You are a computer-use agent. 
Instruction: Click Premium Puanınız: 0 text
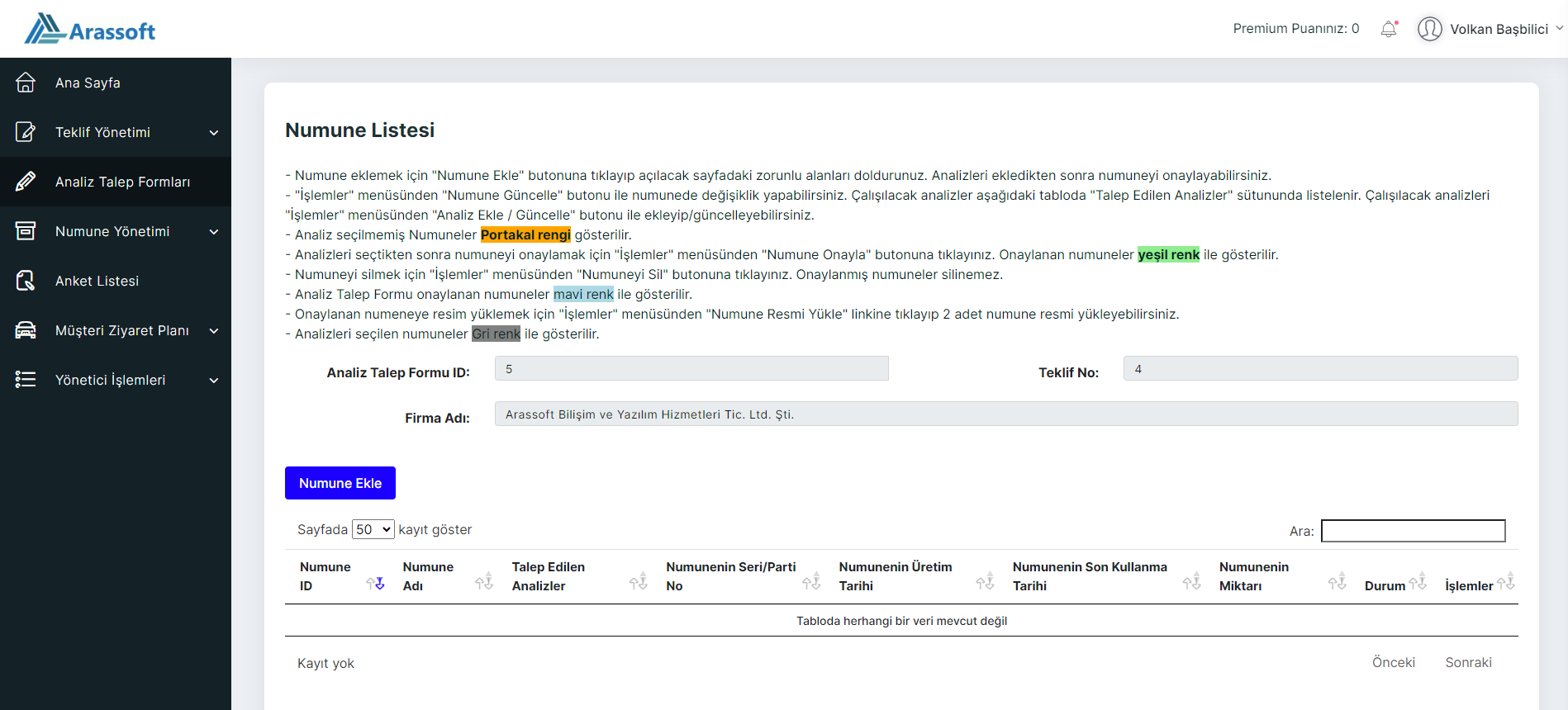(1295, 29)
